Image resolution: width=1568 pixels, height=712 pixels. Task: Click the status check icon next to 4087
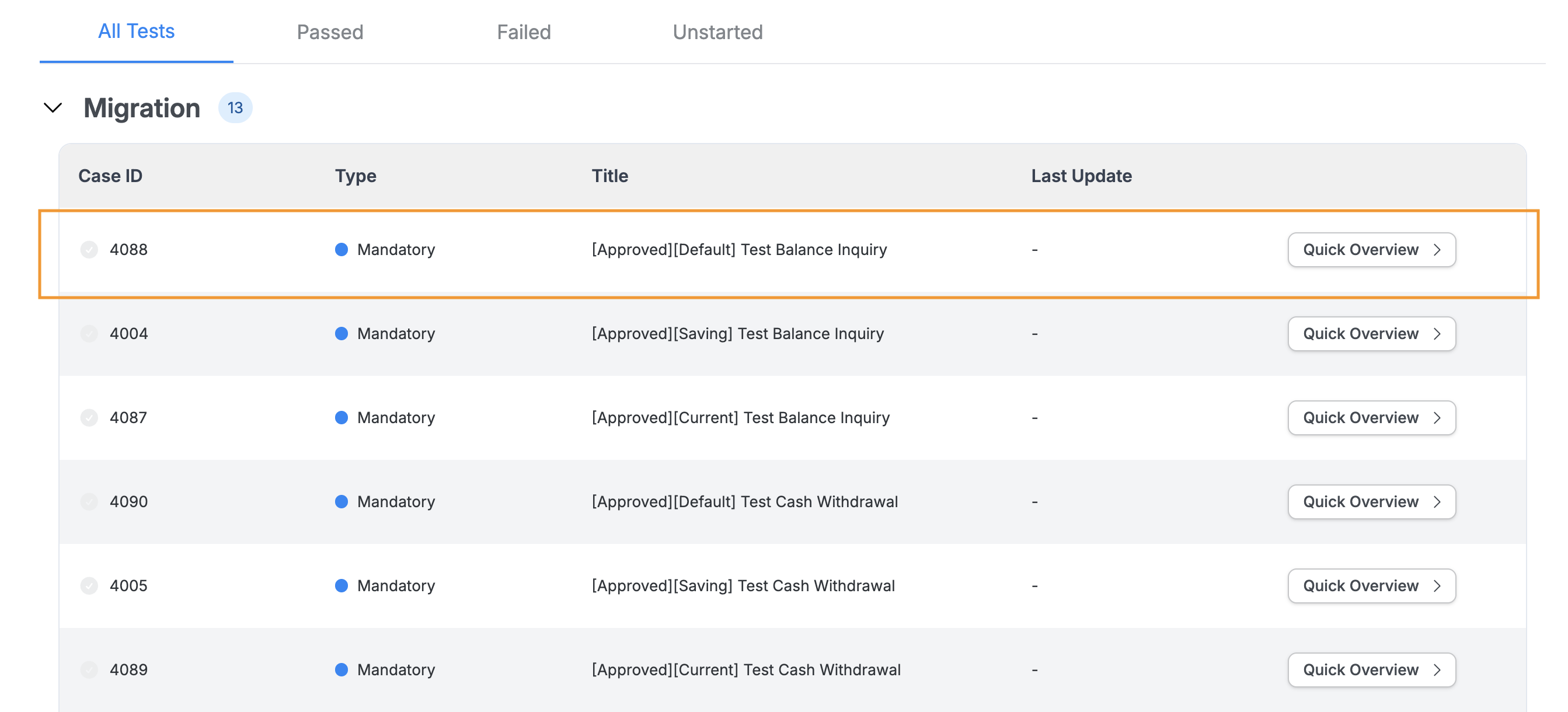[89, 417]
